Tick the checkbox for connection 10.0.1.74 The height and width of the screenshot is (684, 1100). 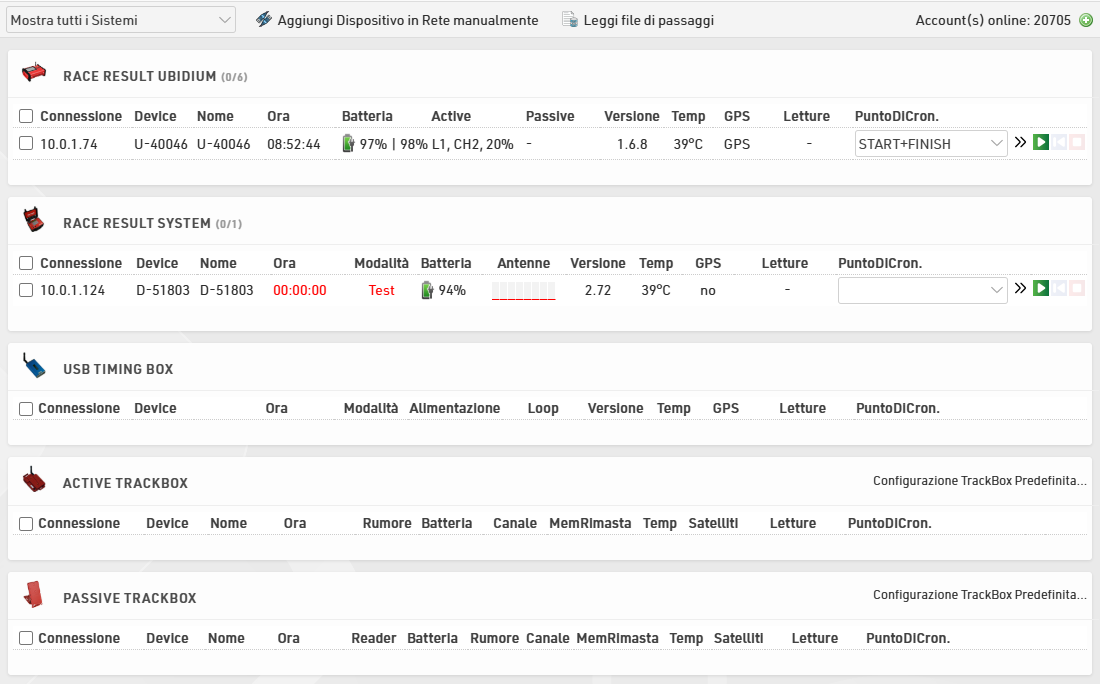26,144
